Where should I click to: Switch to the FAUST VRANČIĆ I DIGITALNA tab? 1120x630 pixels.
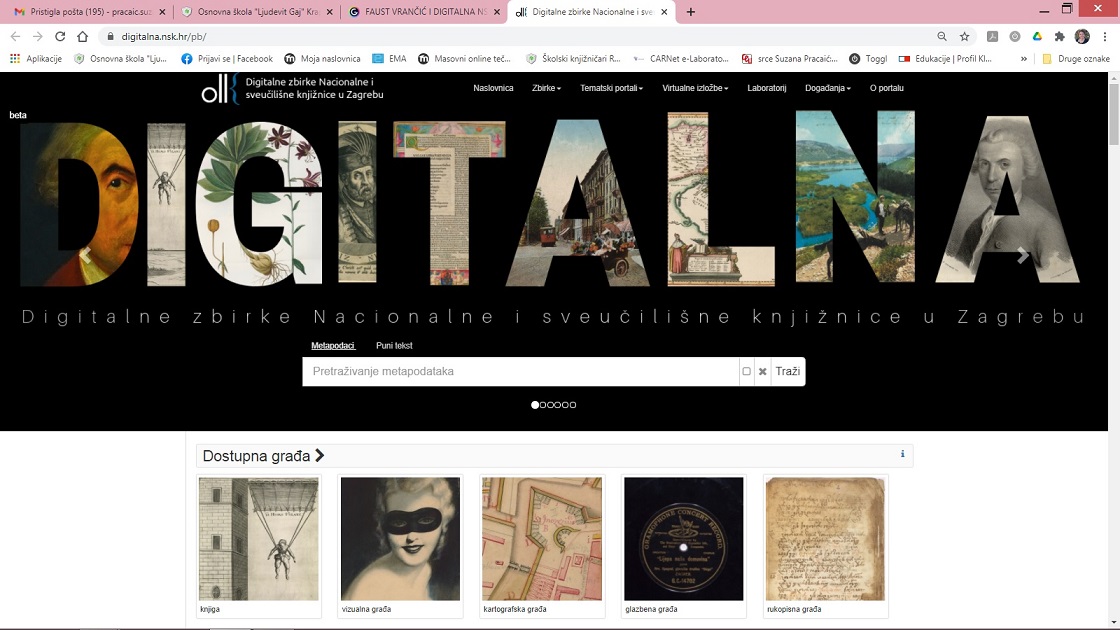click(x=424, y=12)
